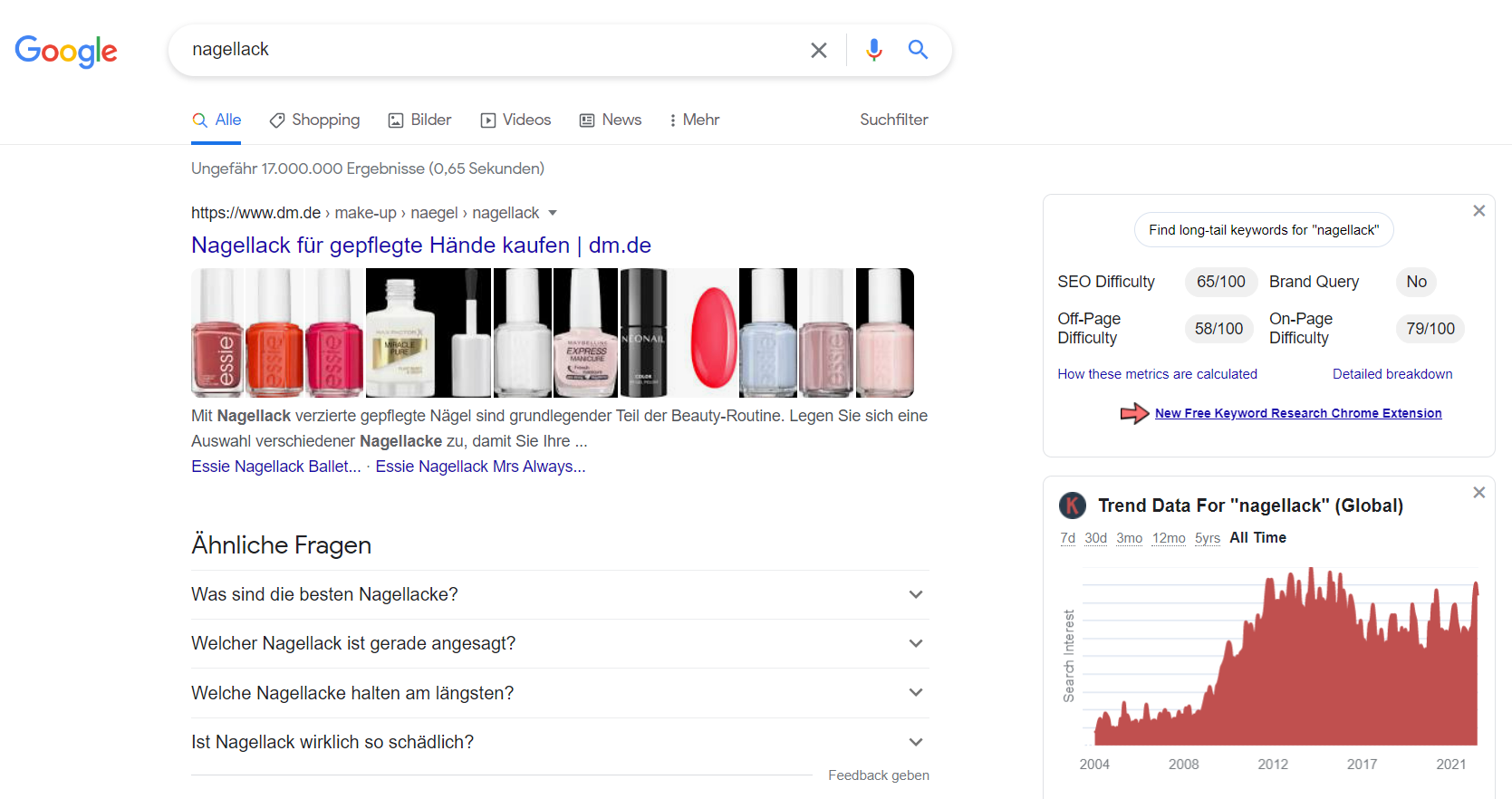Image resolution: width=1512 pixels, height=799 pixels.
Task: Click the blue magnifier search icon
Action: coord(918,50)
